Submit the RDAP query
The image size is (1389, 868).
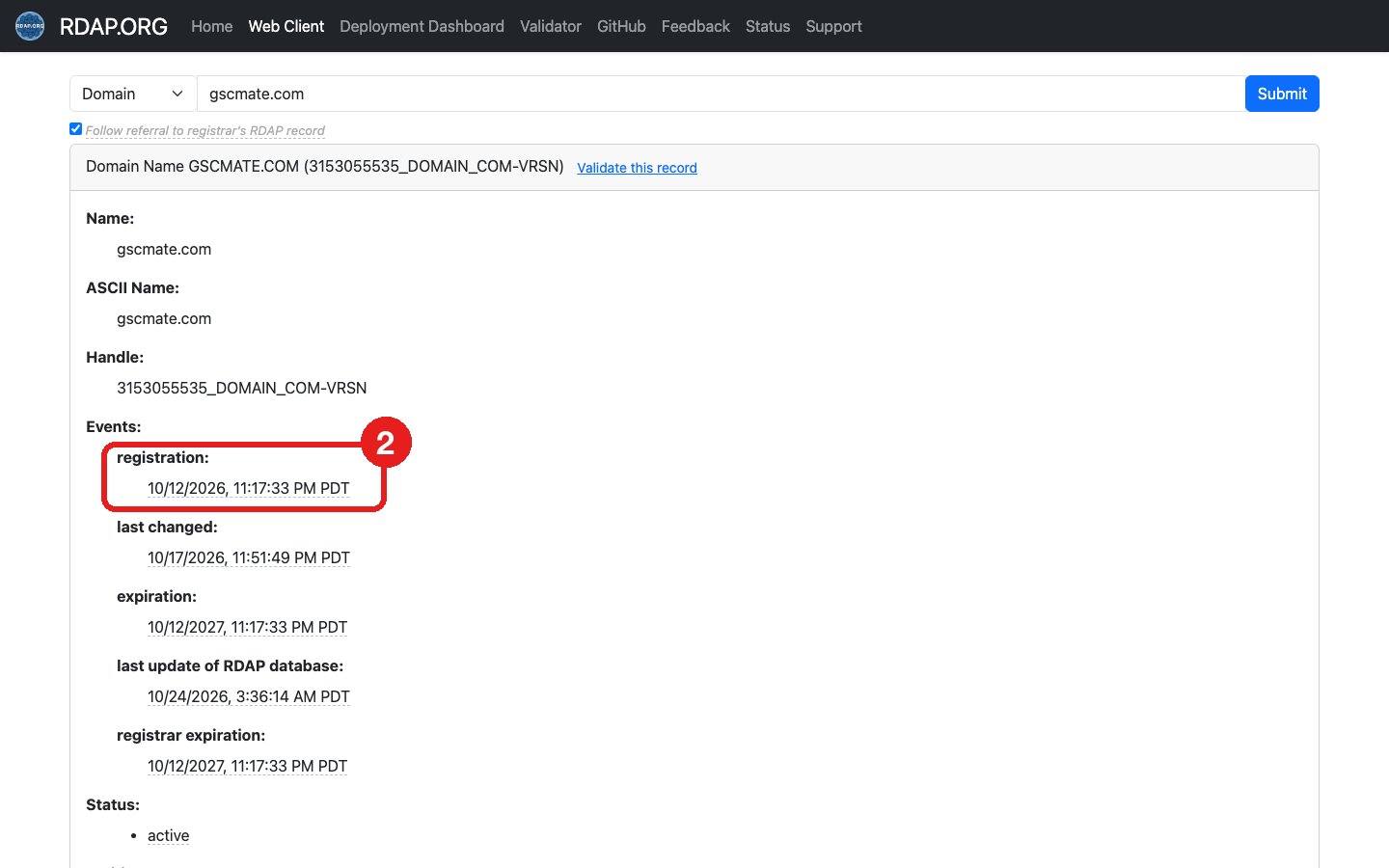pos(1282,94)
